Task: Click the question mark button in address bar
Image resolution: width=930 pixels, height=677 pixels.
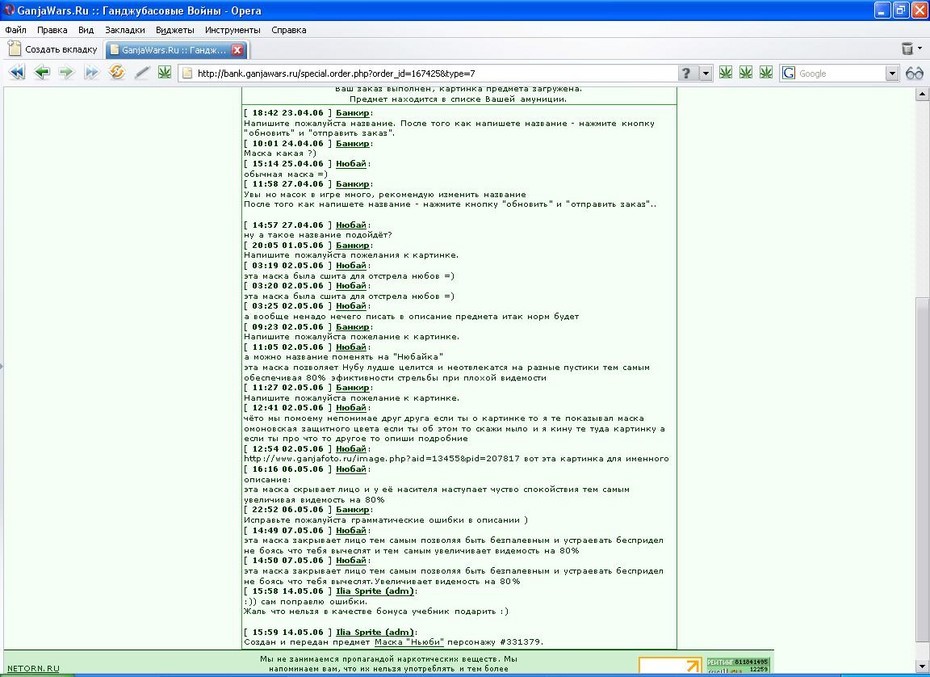Action: [x=686, y=73]
